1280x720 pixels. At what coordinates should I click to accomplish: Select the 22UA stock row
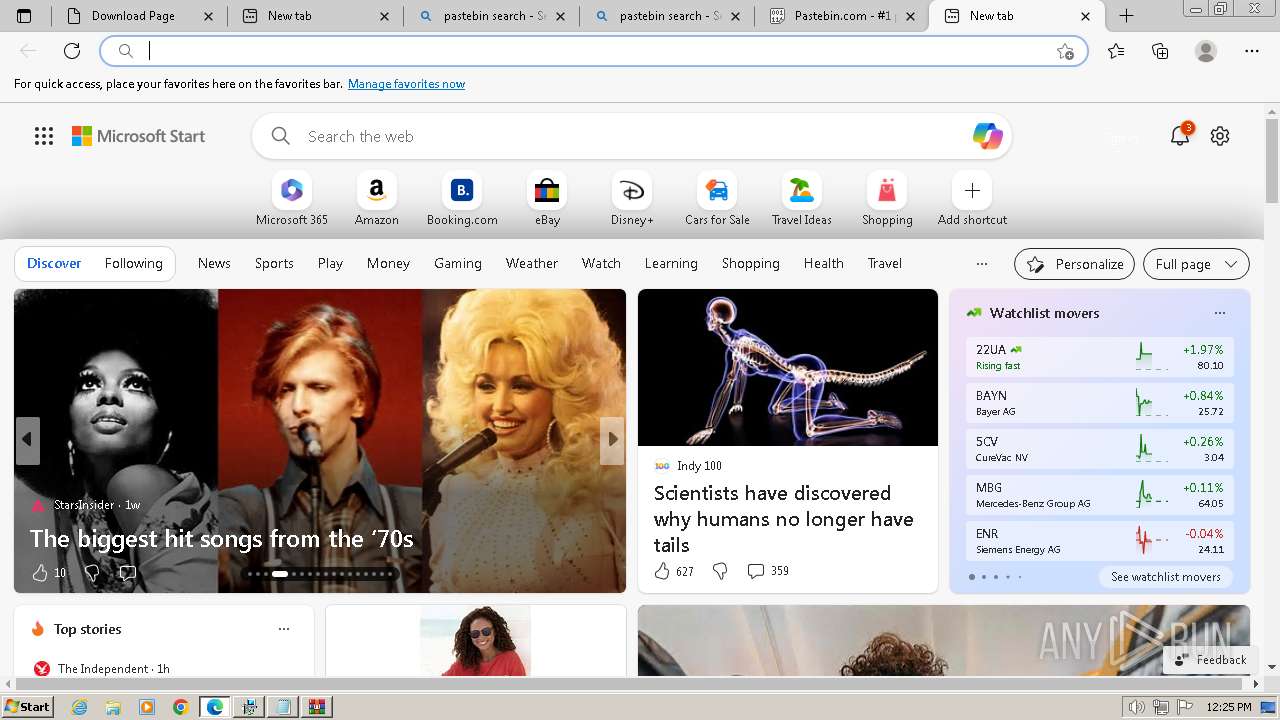1099,357
